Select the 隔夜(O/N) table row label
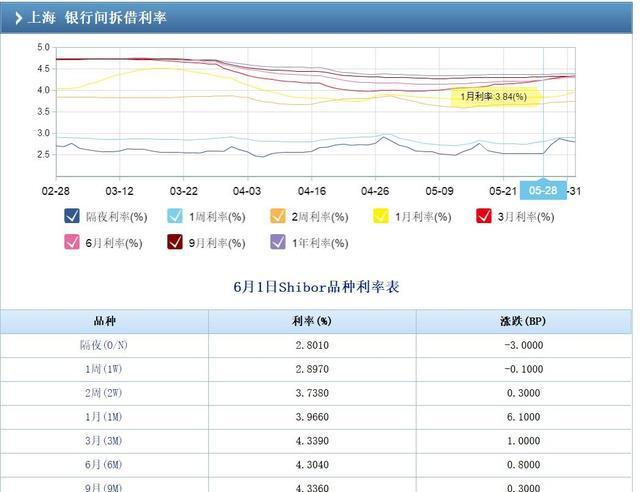The width and height of the screenshot is (640, 492). (104, 345)
